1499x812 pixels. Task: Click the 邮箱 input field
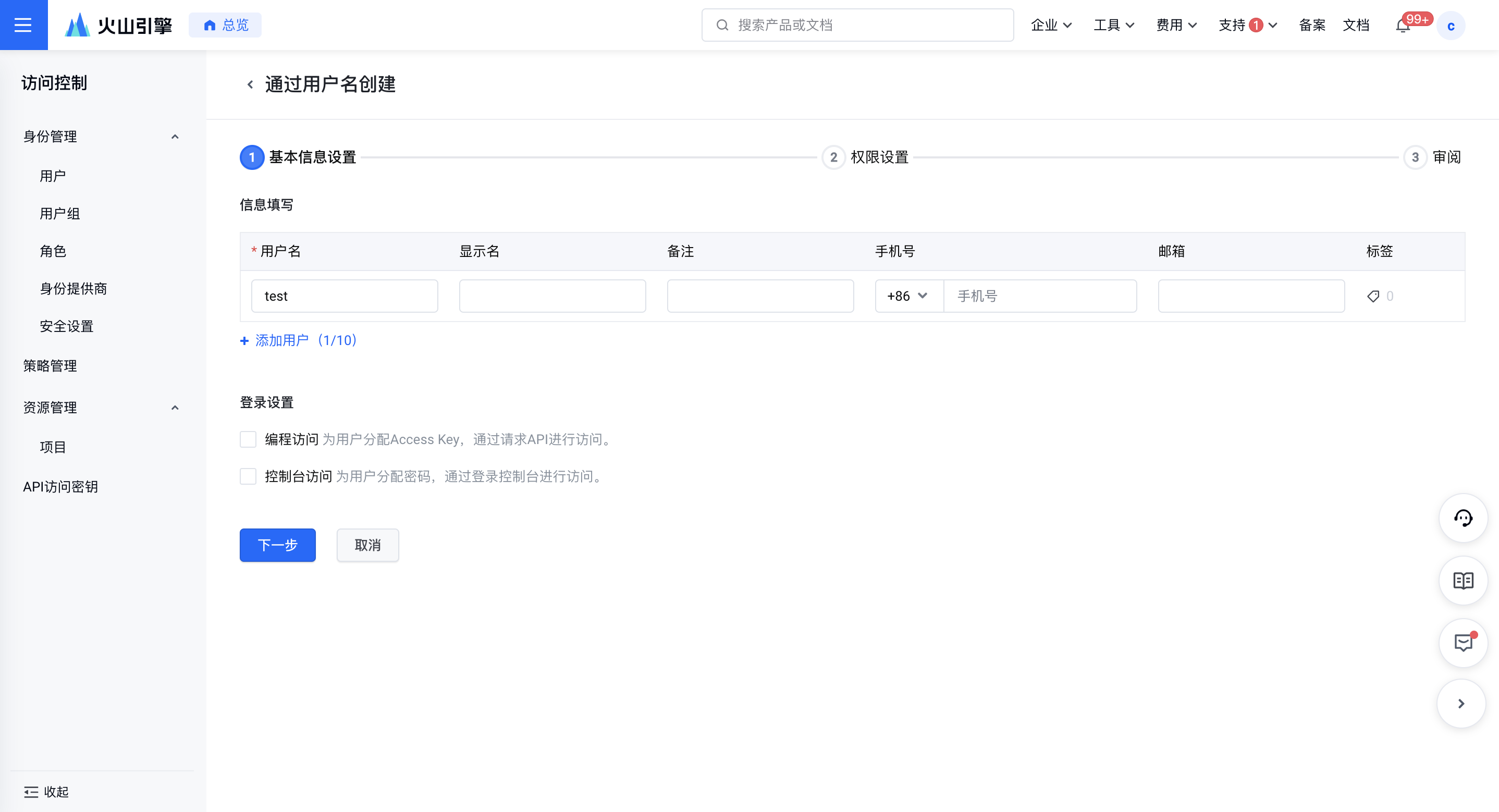tap(1250, 296)
